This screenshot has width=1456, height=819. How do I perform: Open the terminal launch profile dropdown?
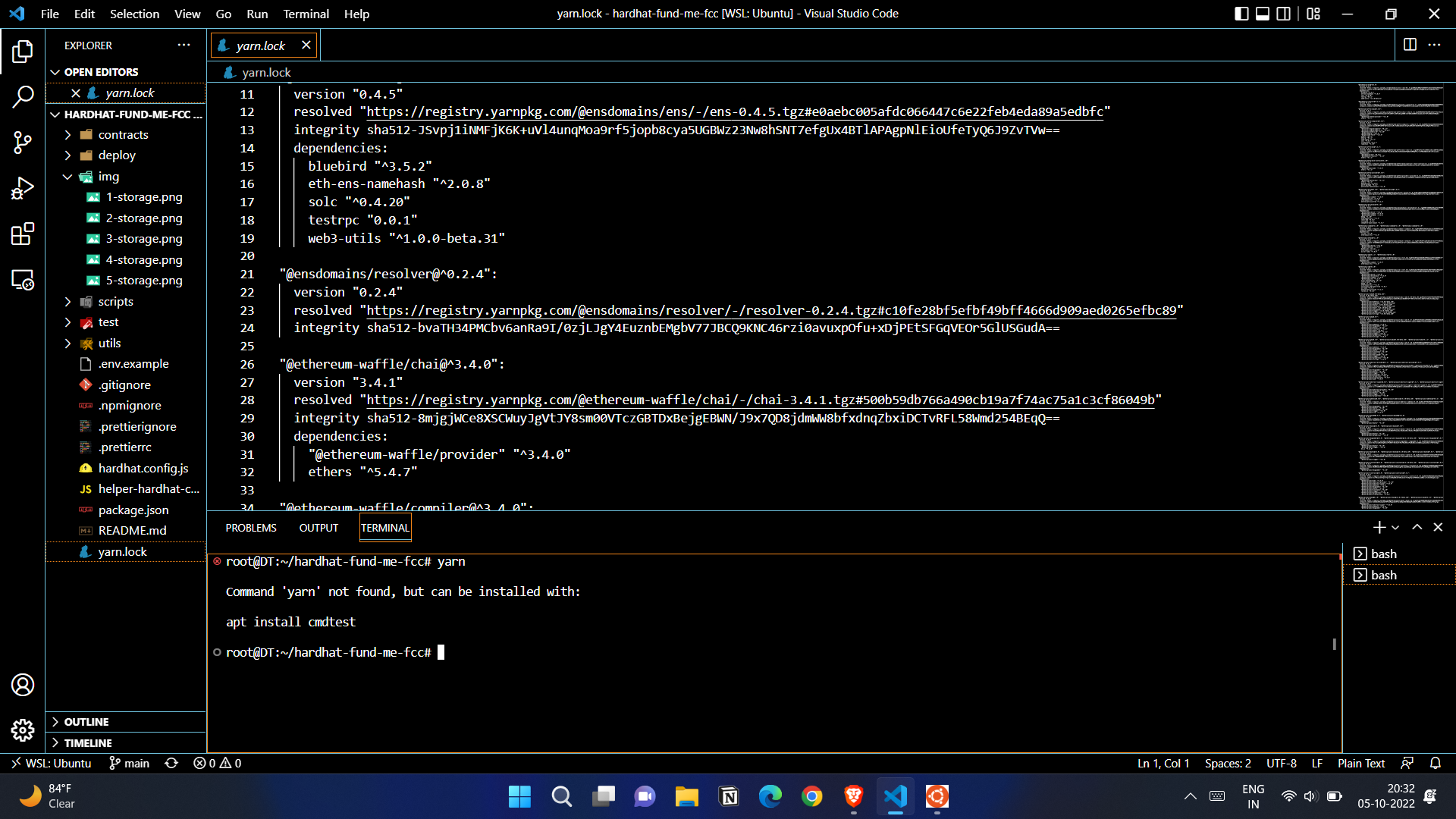(1395, 527)
